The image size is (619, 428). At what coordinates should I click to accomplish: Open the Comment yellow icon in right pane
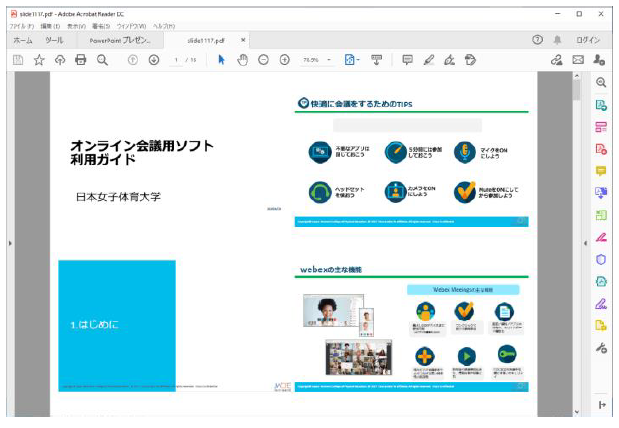click(x=601, y=171)
